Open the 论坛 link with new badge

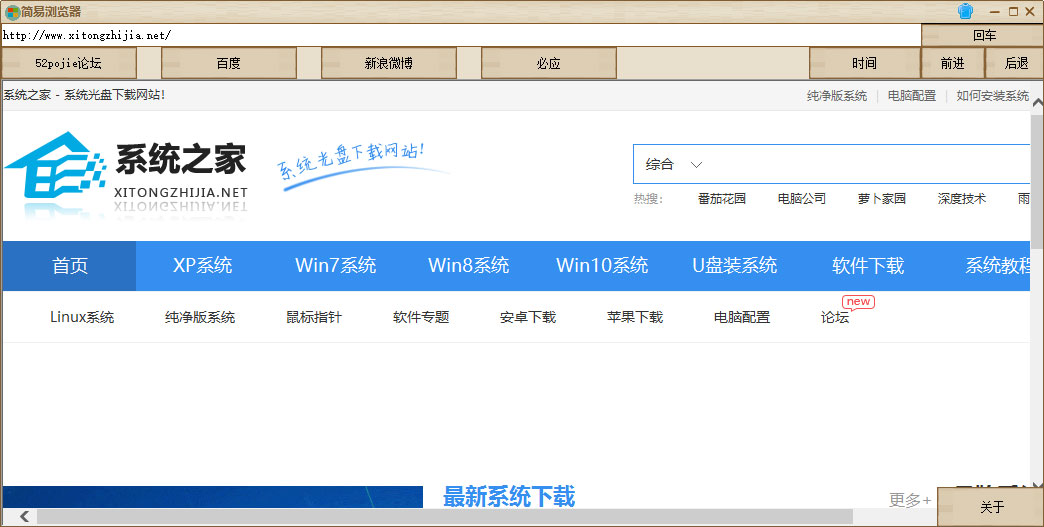pos(834,317)
